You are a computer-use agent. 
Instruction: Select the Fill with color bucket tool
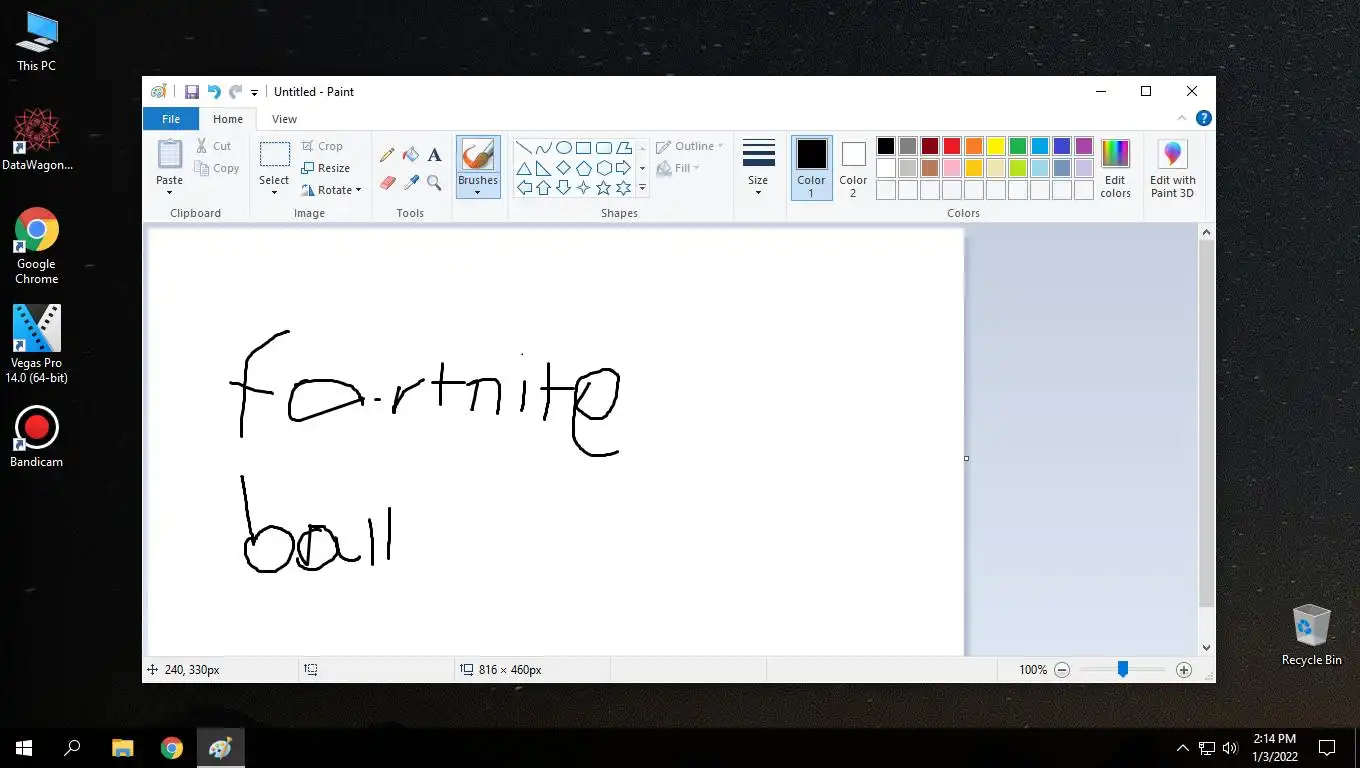(x=410, y=155)
